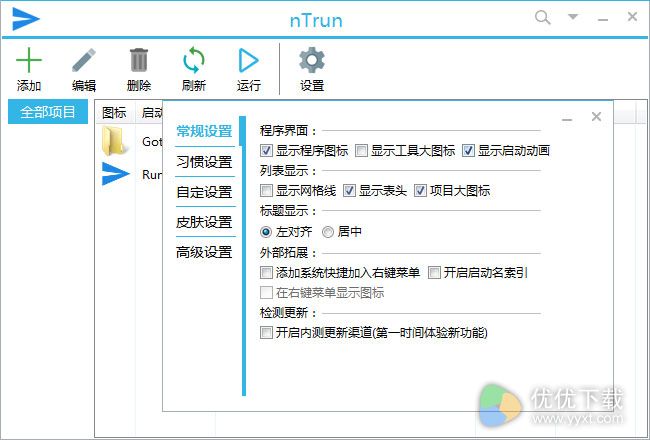Click the 编辑 pencil icon
The height and width of the screenshot is (440, 650).
tap(84, 60)
